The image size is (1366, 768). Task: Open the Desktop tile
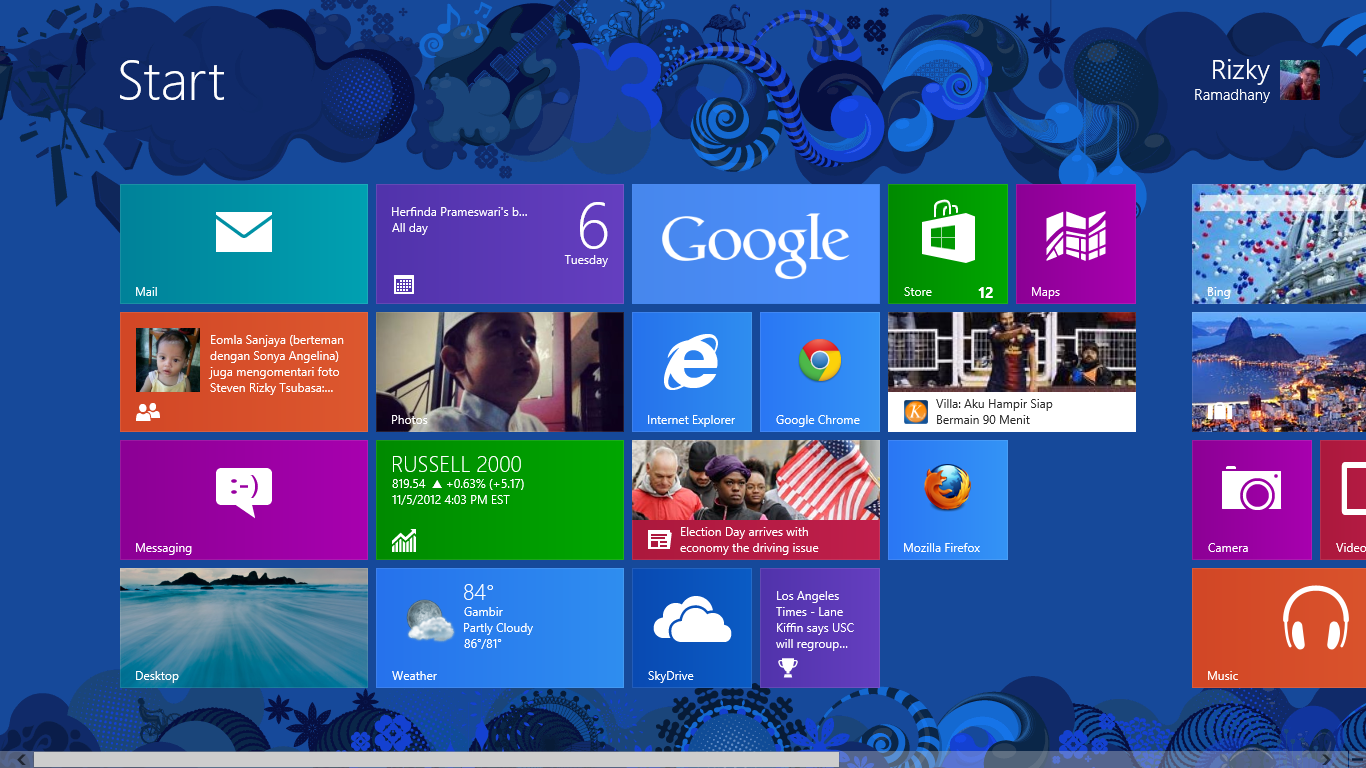244,628
